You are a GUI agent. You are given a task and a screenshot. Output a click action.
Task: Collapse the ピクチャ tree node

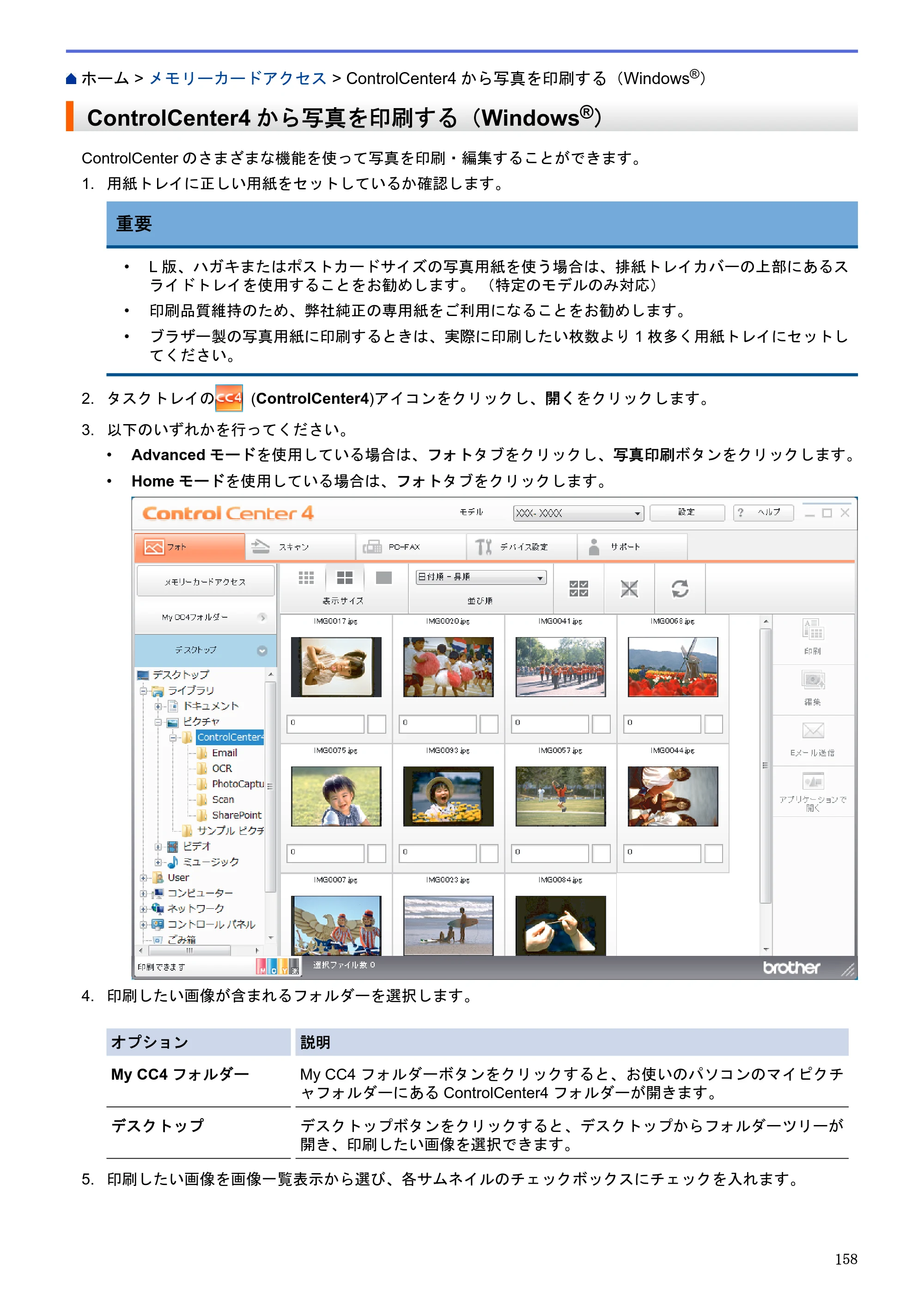tap(158, 722)
